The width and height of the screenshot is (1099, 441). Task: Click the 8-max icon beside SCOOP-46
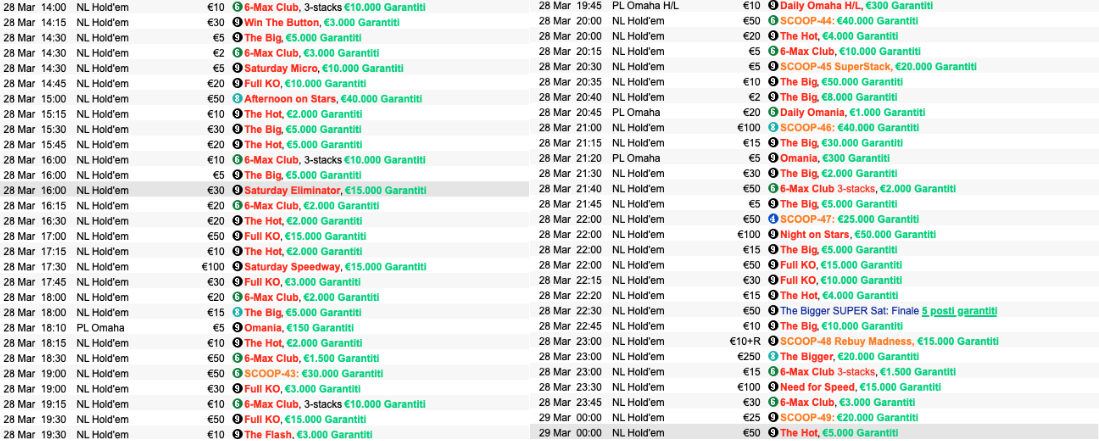(773, 128)
